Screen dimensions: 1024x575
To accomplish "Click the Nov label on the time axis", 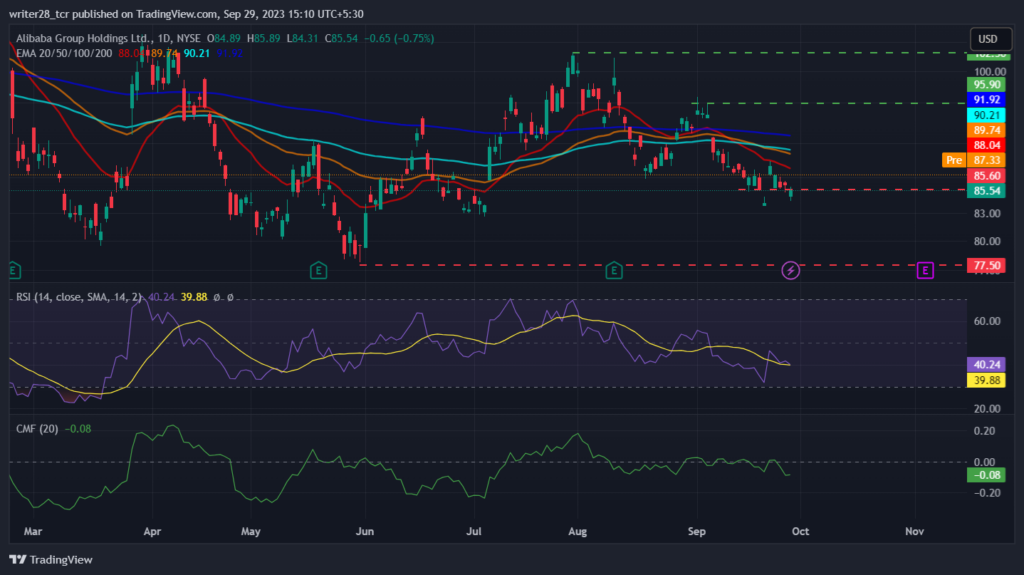I will pyautogui.click(x=914, y=531).
